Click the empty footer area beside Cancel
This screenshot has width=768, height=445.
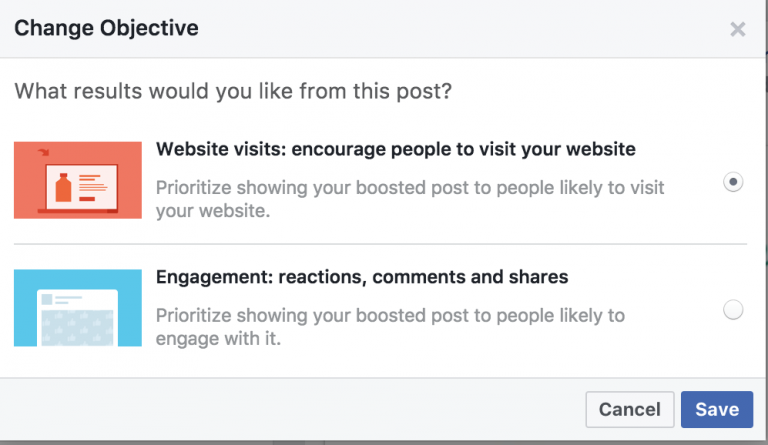point(300,409)
